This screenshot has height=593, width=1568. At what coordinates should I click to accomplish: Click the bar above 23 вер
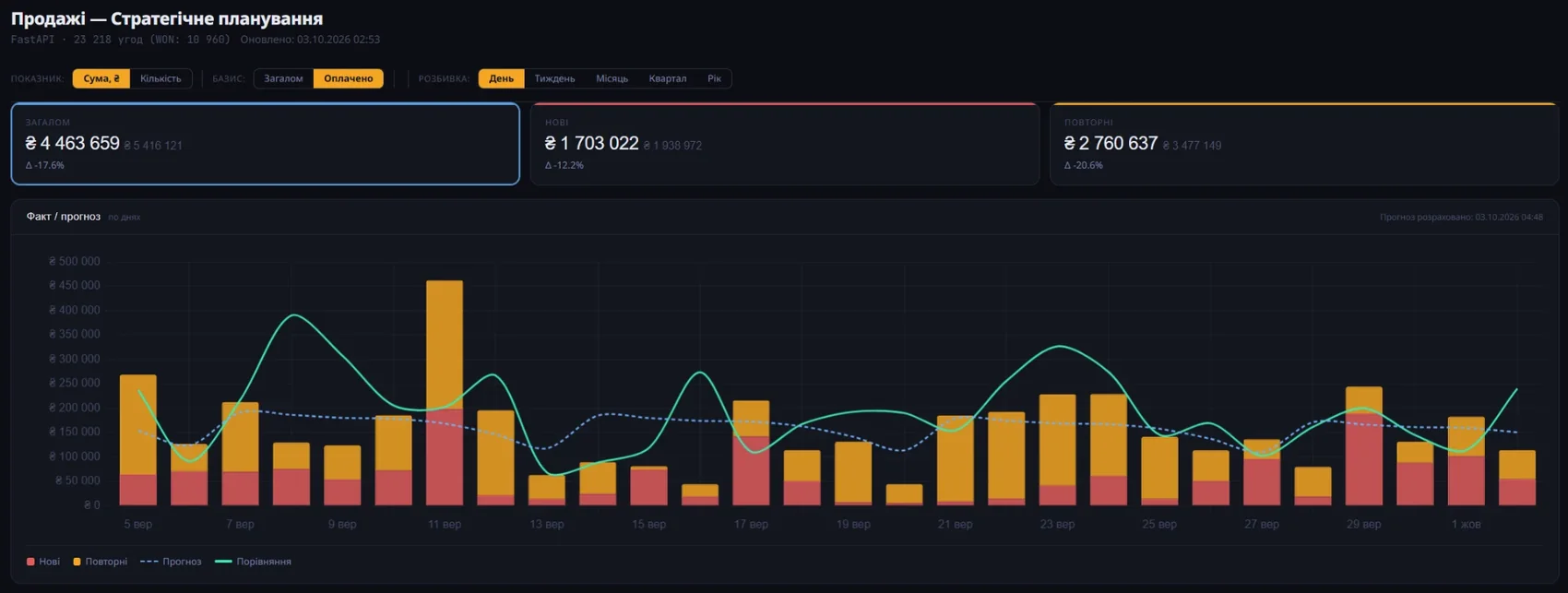pyautogui.click(x=1058, y=450)
